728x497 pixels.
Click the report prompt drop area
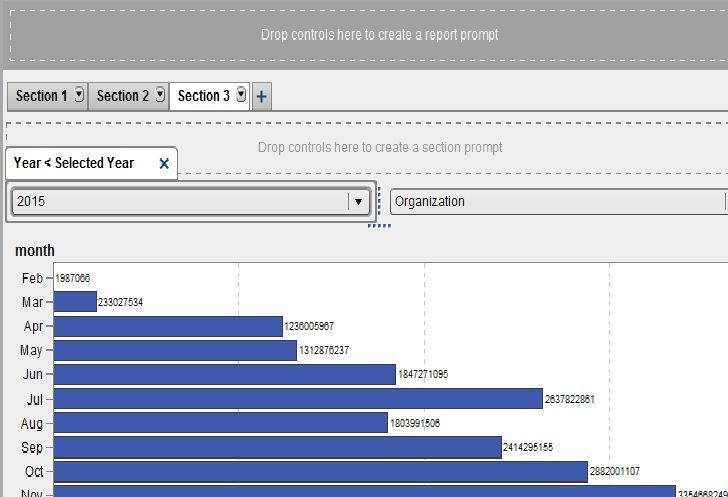(x=379, y=35)
